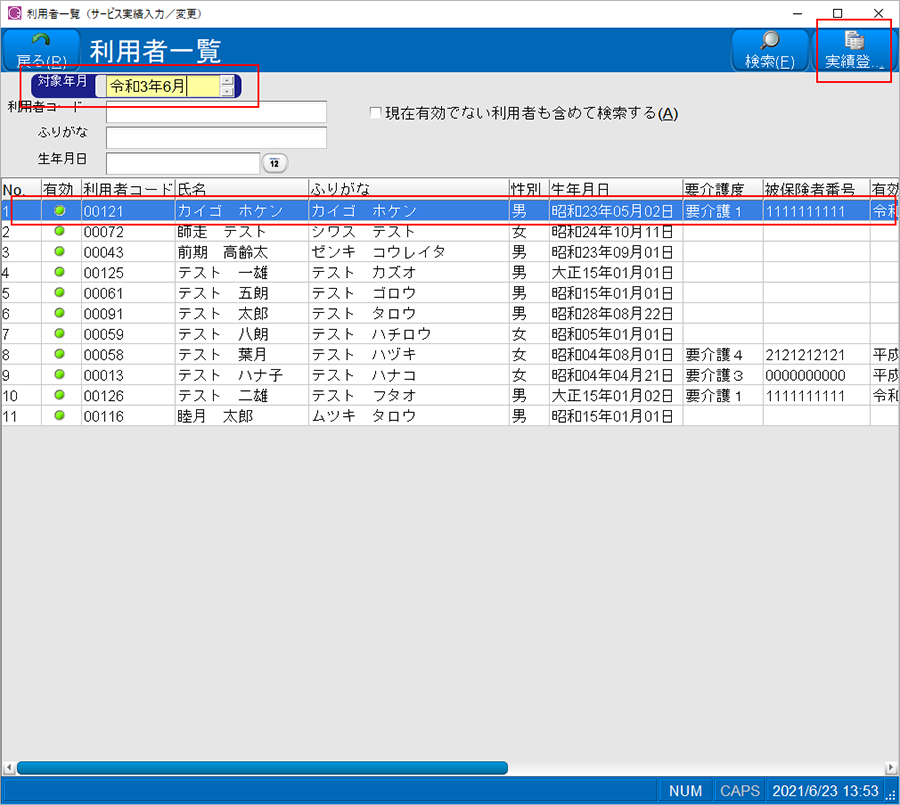
Task: Click the 戻る back button
Action: (x=42, y=50)
